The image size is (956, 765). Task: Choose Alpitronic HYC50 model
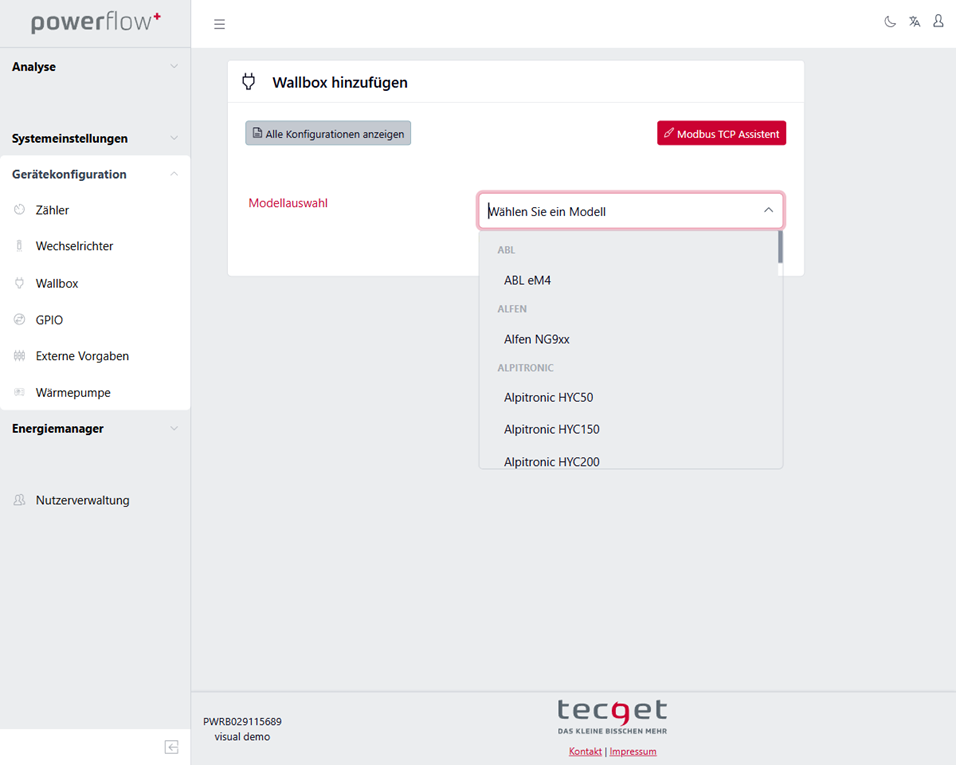click(x=629, y=397)
